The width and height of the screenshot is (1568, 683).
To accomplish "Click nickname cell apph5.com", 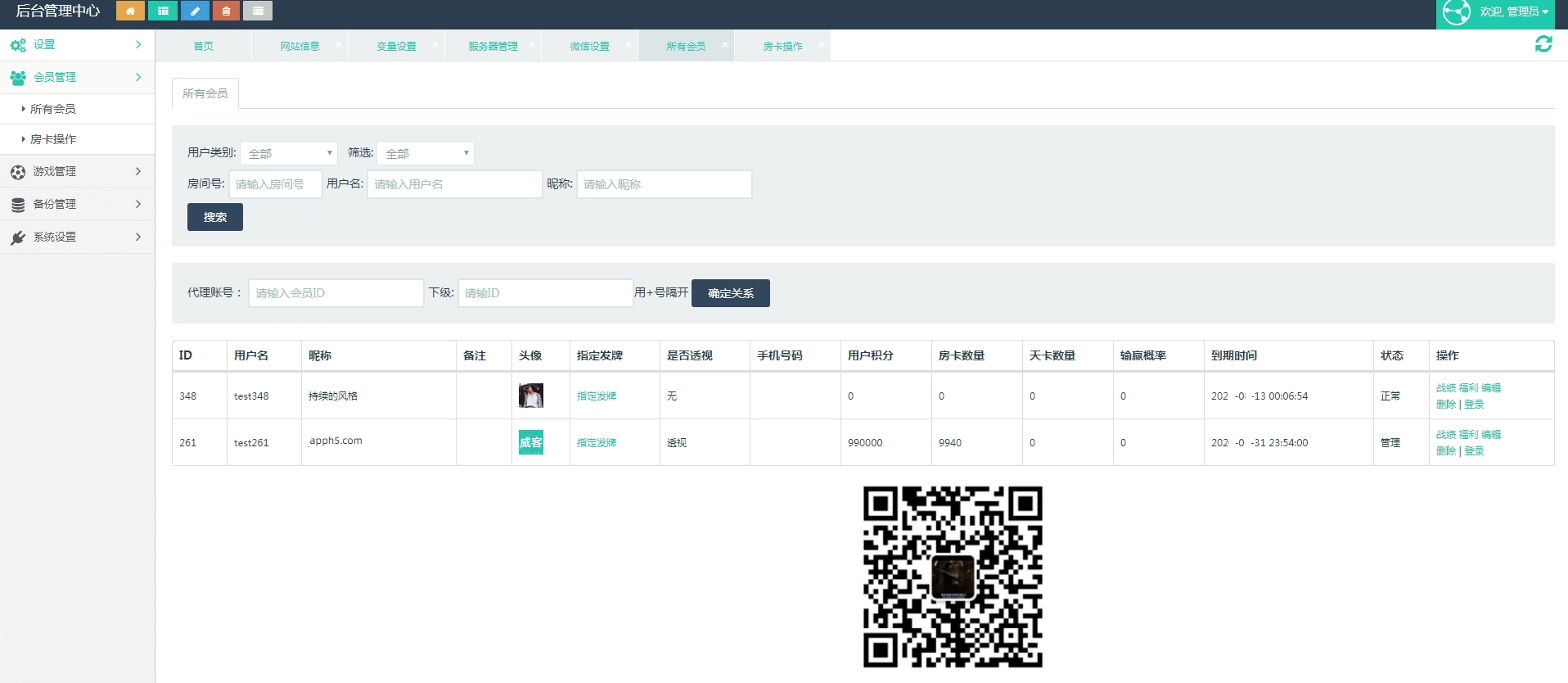I will point(336,441).
